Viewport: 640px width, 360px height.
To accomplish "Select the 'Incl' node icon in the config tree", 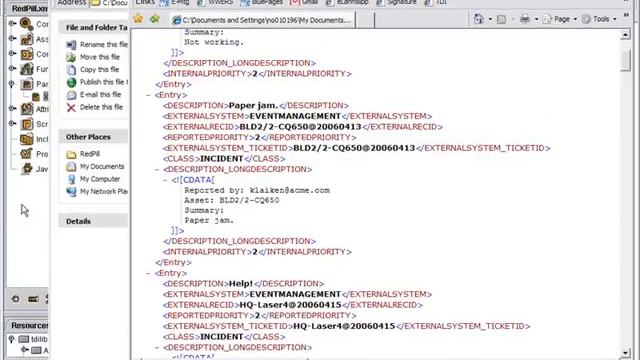I will [x=27, y=139].
